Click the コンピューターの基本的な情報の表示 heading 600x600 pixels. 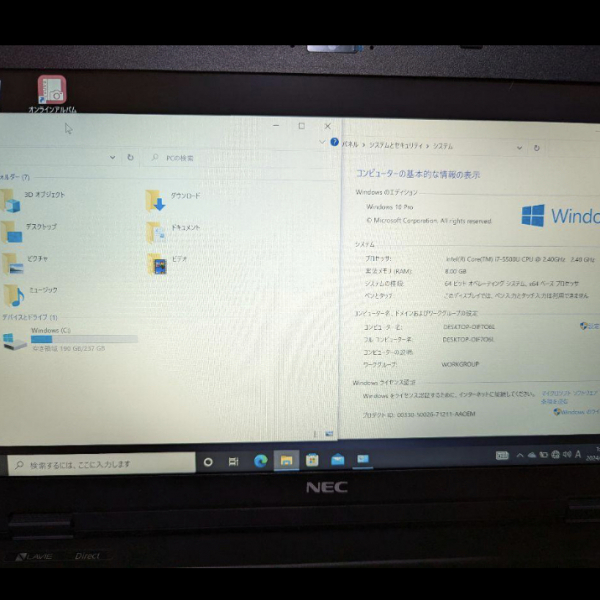[x=418, y=174]
